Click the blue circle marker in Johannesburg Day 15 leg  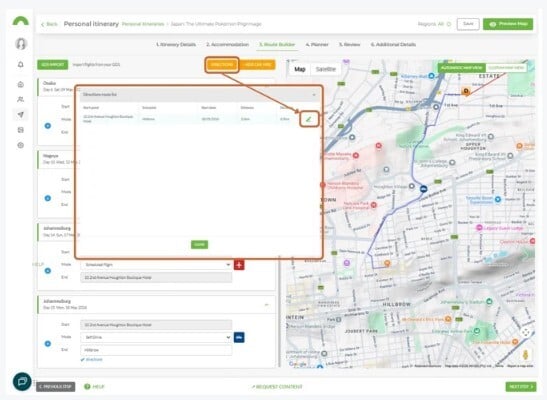tap(48, 344)
